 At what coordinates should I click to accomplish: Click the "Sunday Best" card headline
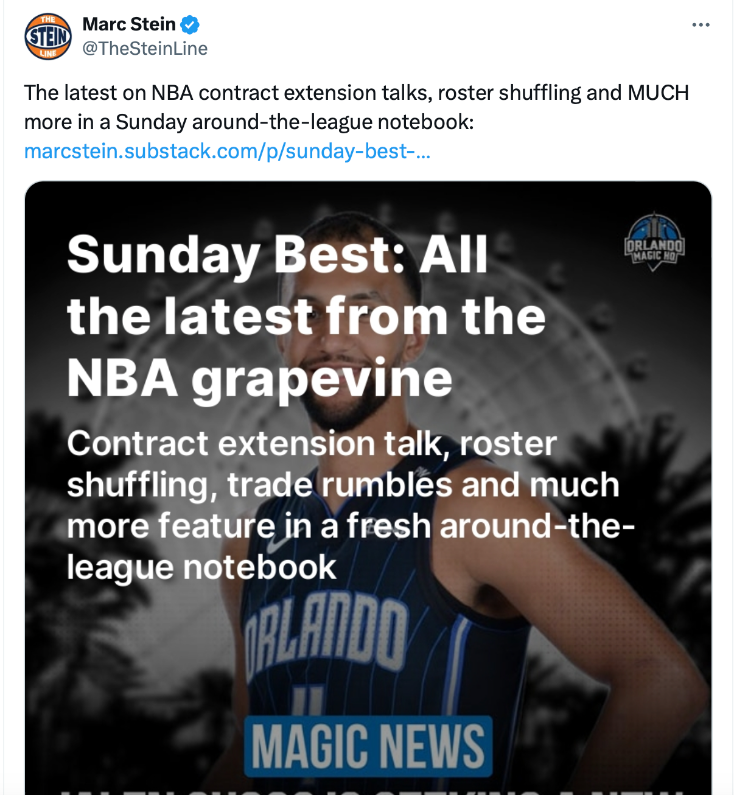click(277, 254)
